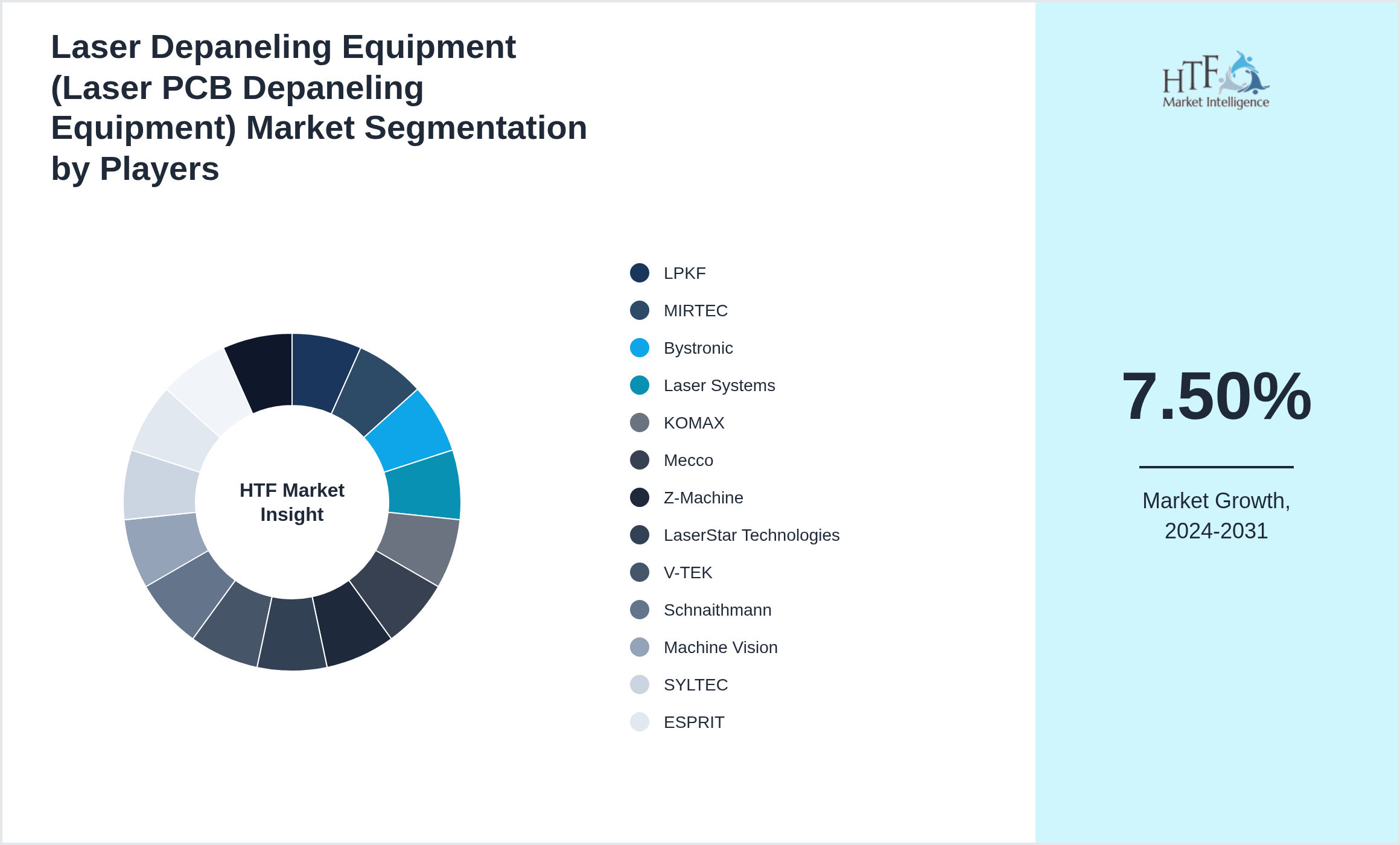Choose the 'LaserStar Technologies' legend label

tap(752, 535)
